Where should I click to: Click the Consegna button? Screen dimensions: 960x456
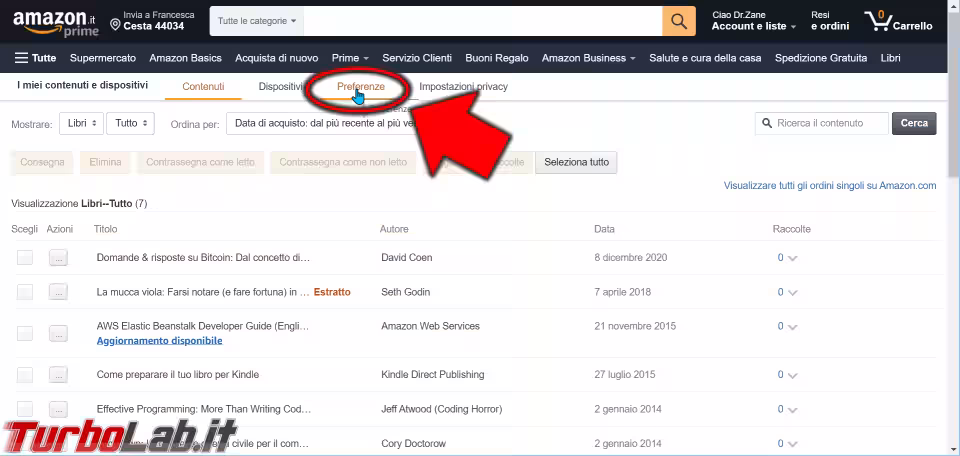[42, 162]
